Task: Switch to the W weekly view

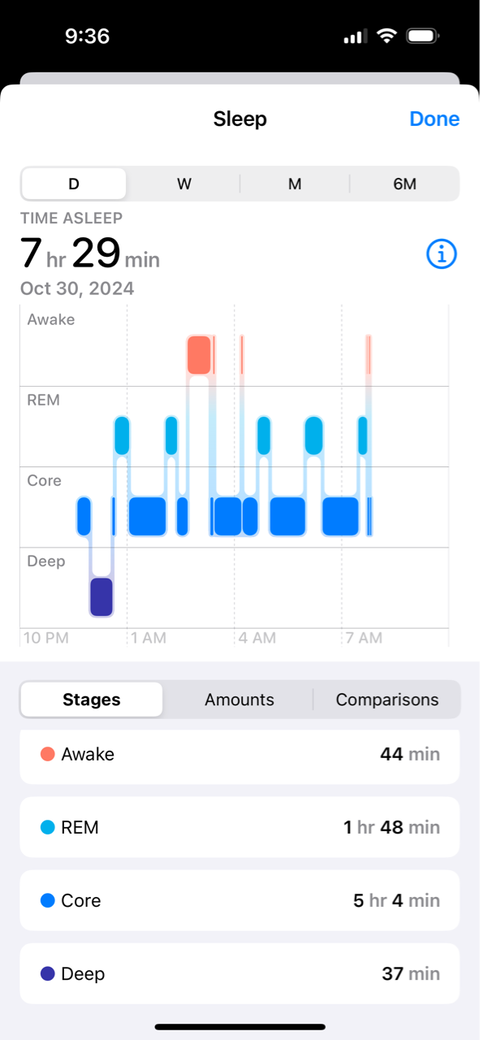Action: click(184, 184)
